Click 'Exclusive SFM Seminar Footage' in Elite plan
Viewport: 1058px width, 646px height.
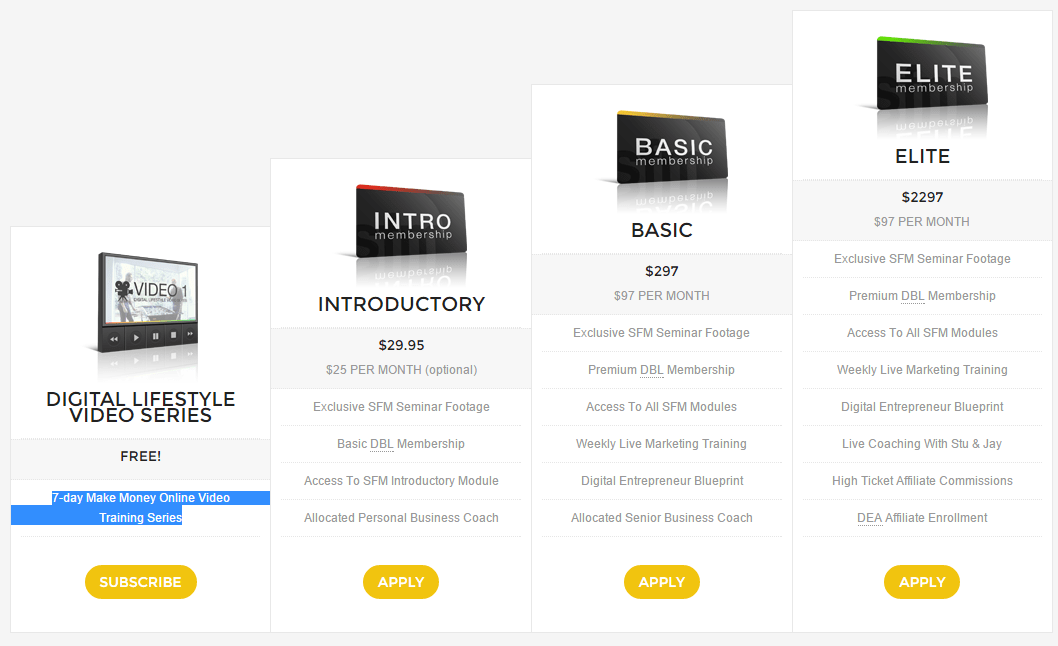click(922, 259)
